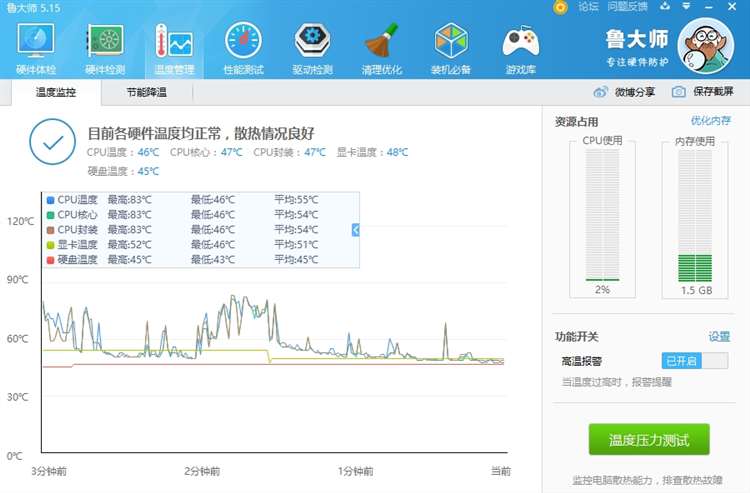Switch to the 节能降温 tab
Viewport: 750px width, 493px height.
click(146, 92)
